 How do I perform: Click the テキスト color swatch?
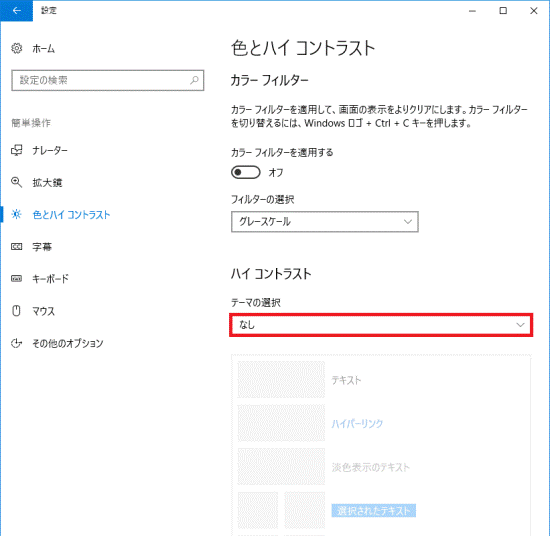tap(281, 380)
